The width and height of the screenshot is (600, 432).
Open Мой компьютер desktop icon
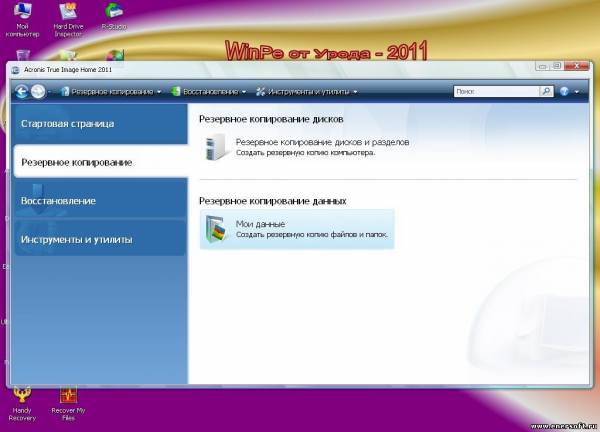22,19
